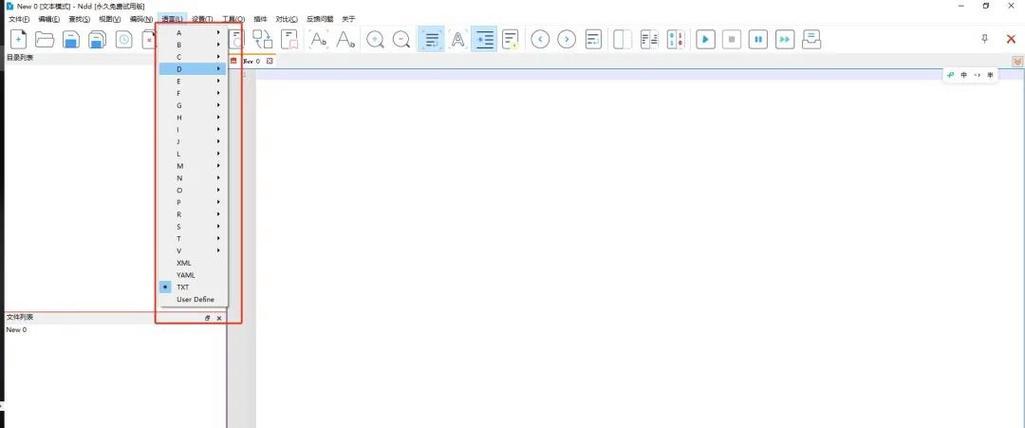Open the 工具(O) menu
Screen dimensions: 1025x428
pyautogui.click(x=233, y=19)
